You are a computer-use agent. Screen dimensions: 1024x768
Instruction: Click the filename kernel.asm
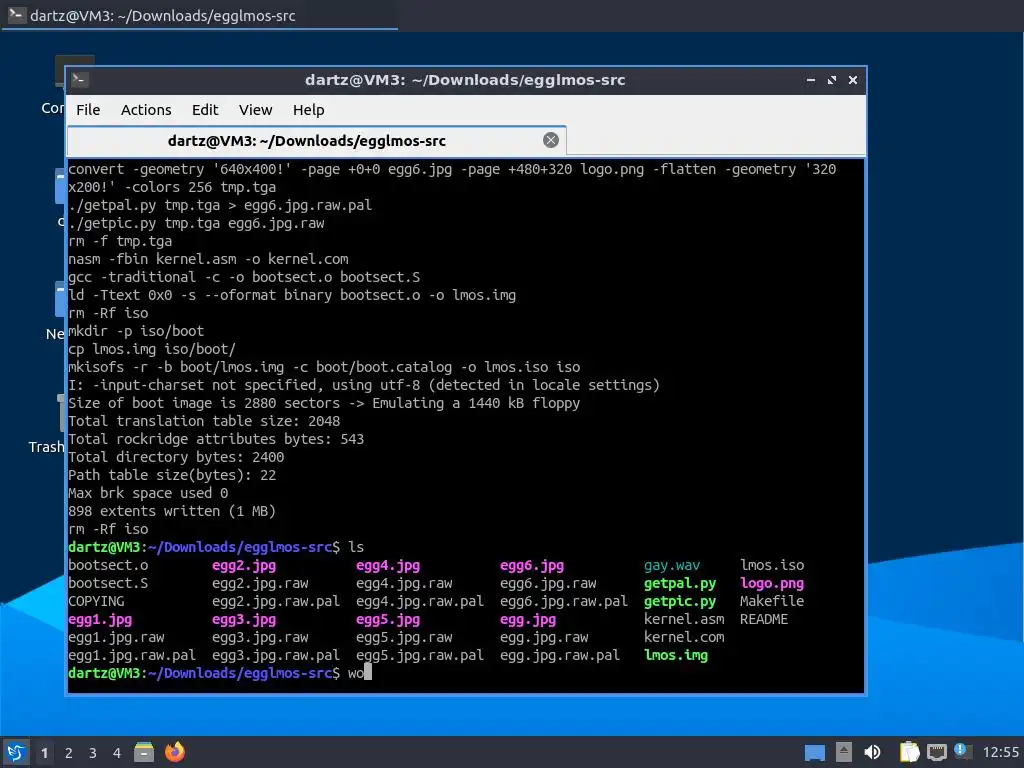(x=684, y=619)
